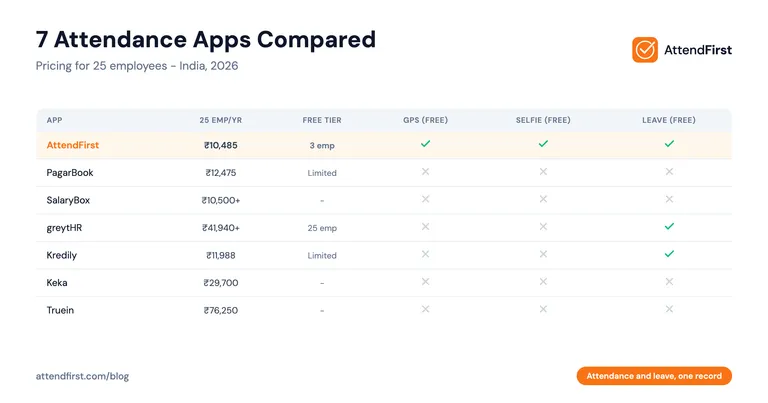Click Truein's Selfie cross mark
Image resolution: width=768 pixels, height=403 pixels.
[x=543, y=309]
